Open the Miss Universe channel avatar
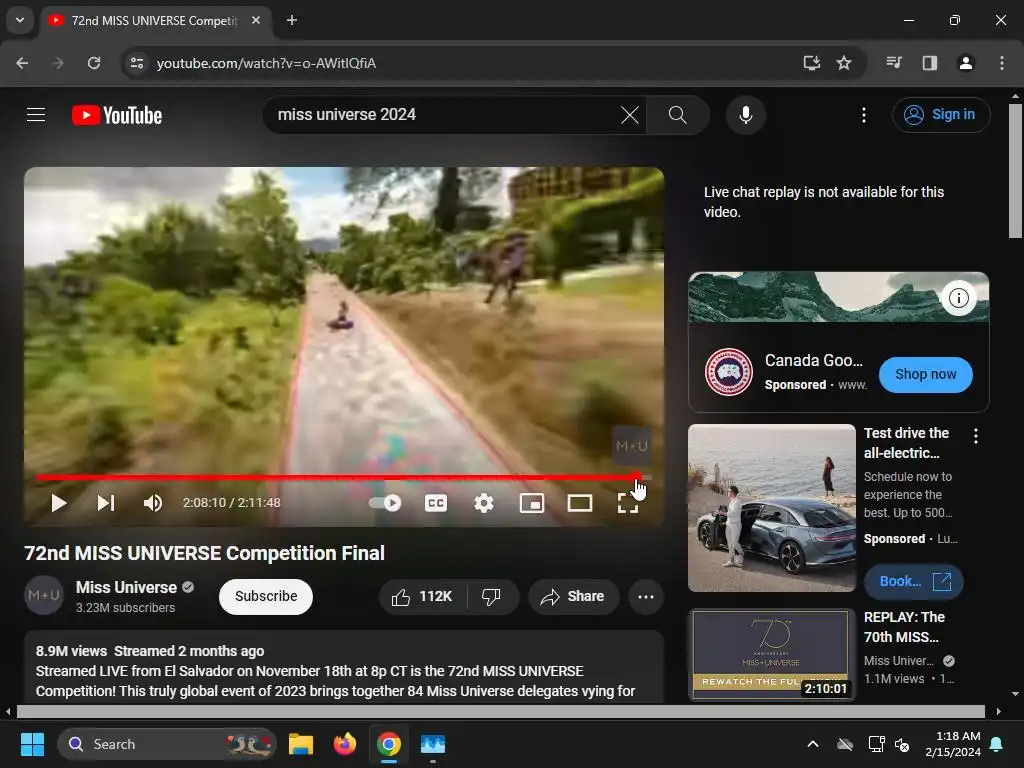 [x=44, y=596]
